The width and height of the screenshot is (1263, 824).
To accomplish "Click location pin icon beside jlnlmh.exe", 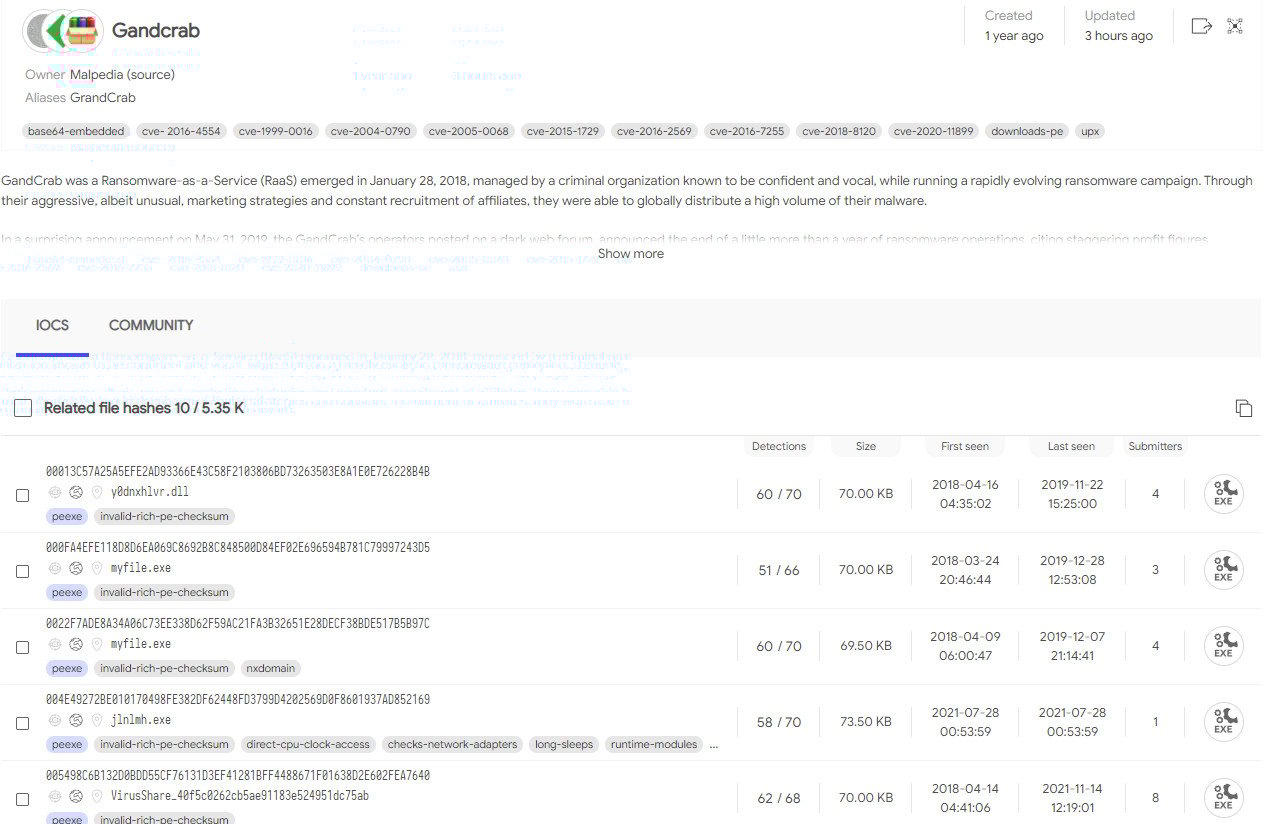I will (x=97, y=720).
